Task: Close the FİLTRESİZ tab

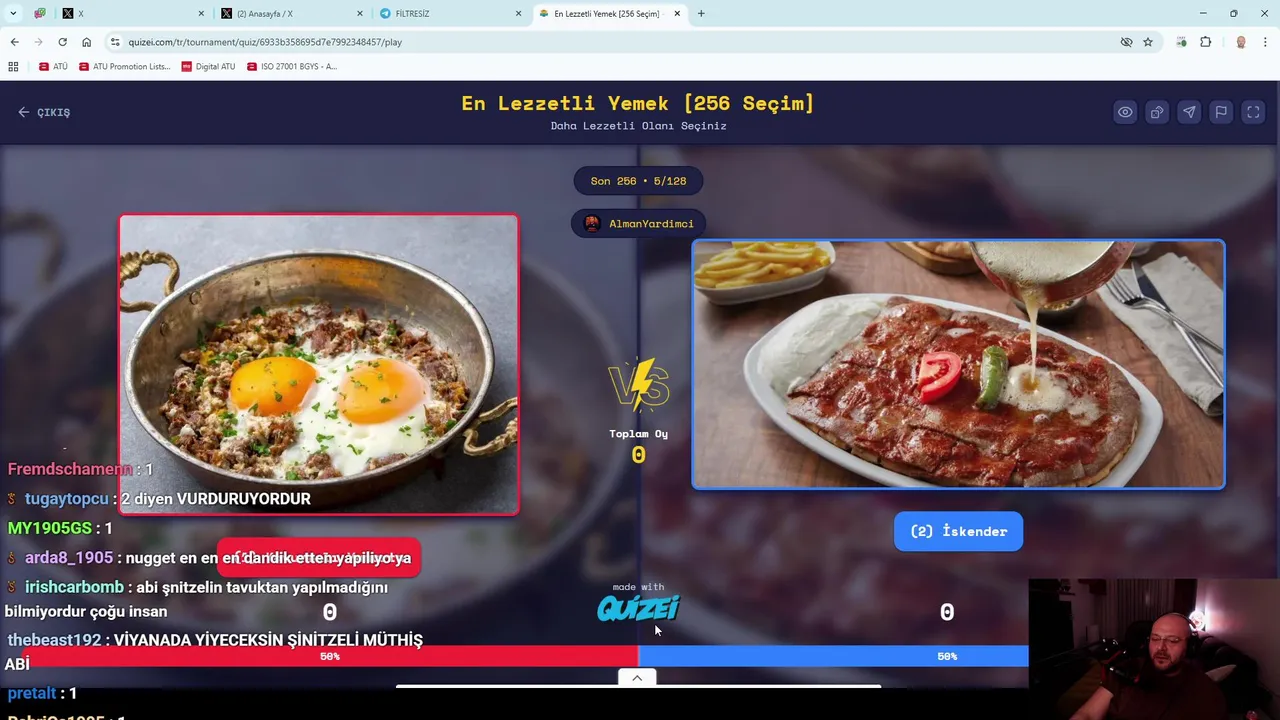Action: pyautogui.click(x=518, y=14)
